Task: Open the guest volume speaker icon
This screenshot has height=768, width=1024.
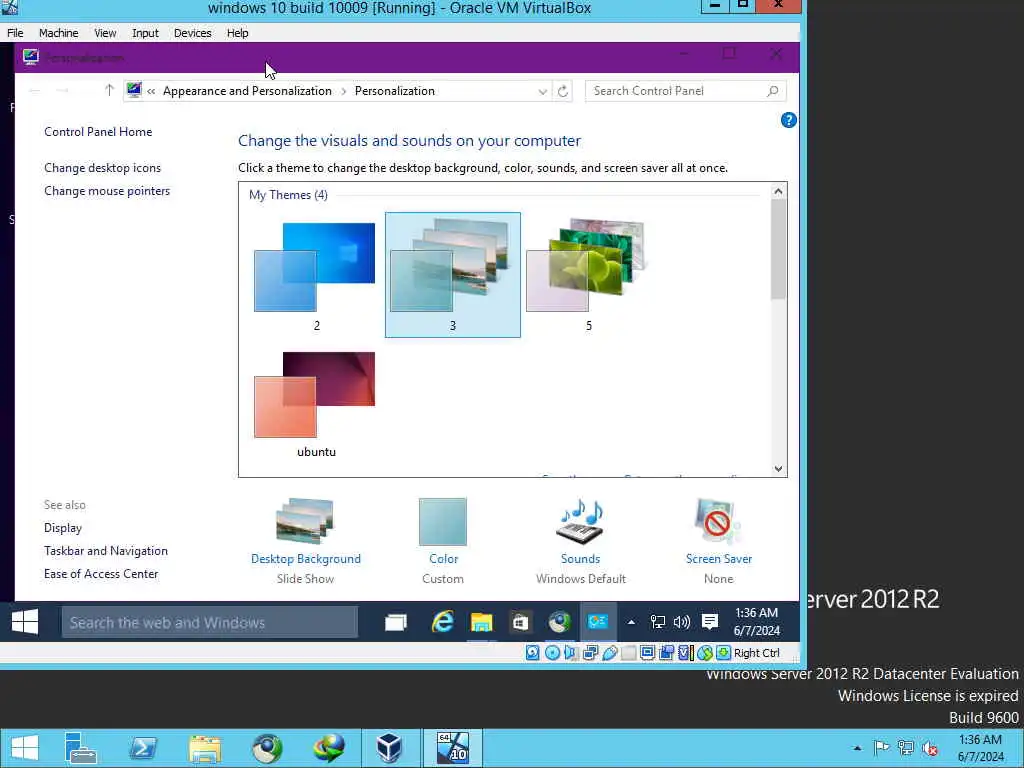Action: pos(682,622)
